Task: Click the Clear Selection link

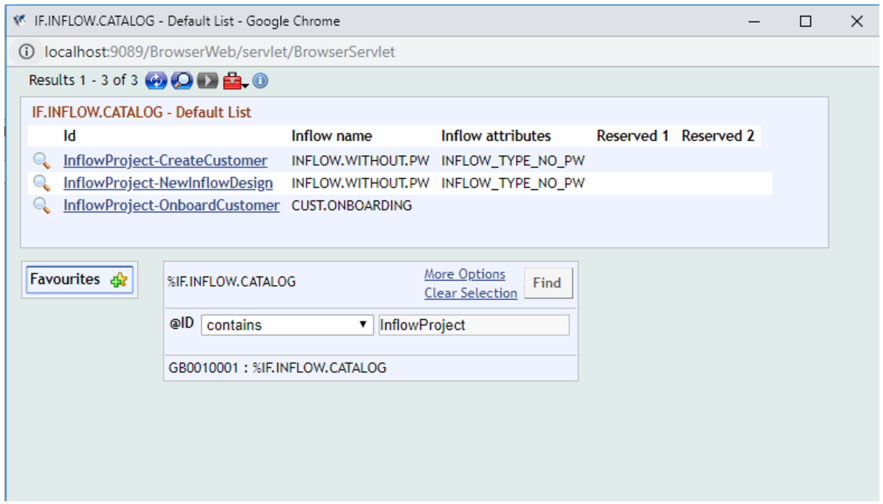Action: tap(470, 293)
